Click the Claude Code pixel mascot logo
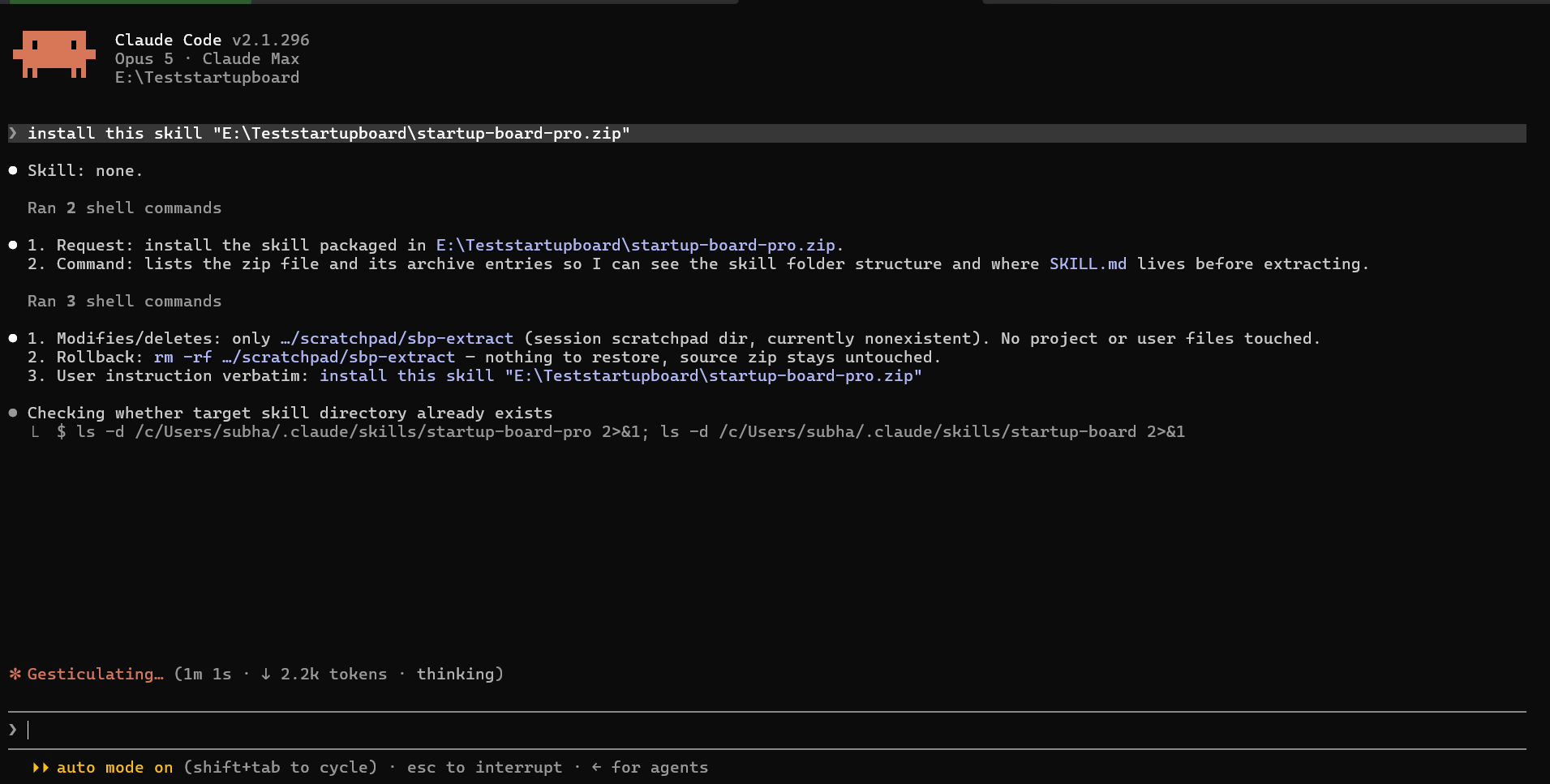 54,54
